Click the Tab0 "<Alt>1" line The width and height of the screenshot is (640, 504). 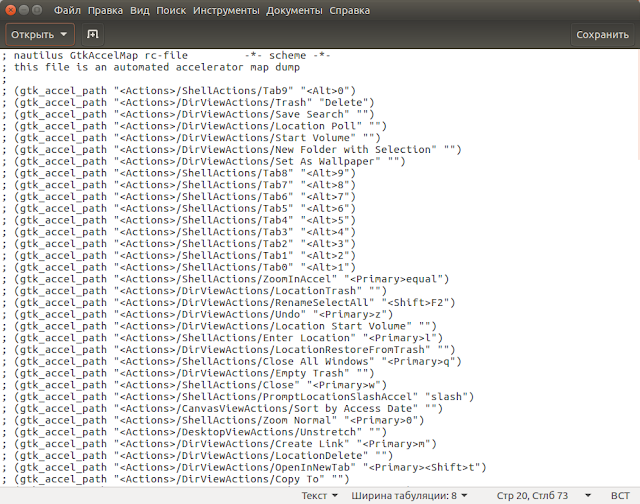179,267
